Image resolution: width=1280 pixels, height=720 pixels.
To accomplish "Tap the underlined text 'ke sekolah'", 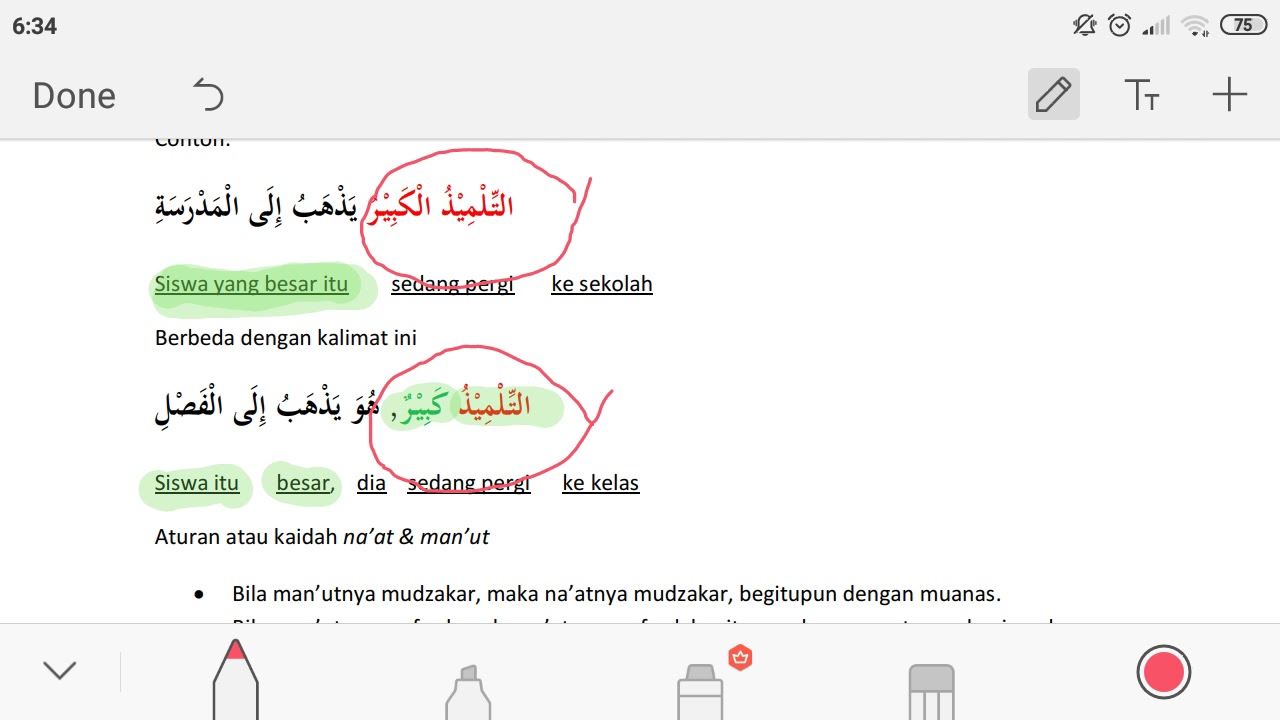I will (x=602, y=284).
